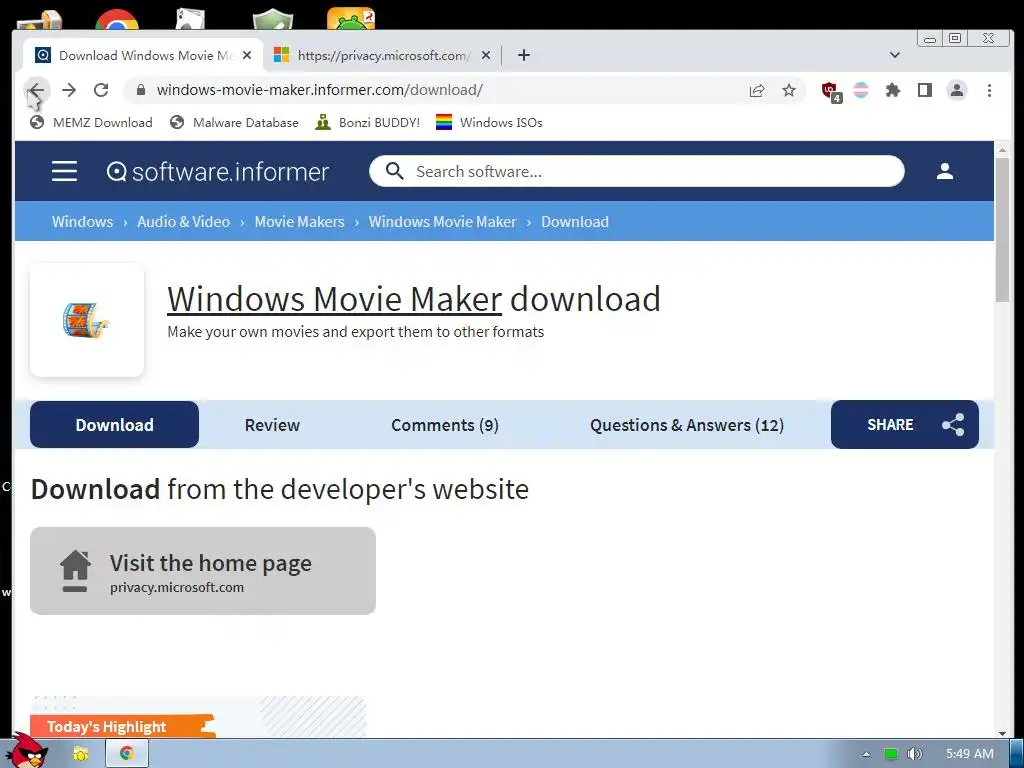Open the Malware Database bookmark
The width and height of the screenshot is (1024, 768).
point(234,123)
